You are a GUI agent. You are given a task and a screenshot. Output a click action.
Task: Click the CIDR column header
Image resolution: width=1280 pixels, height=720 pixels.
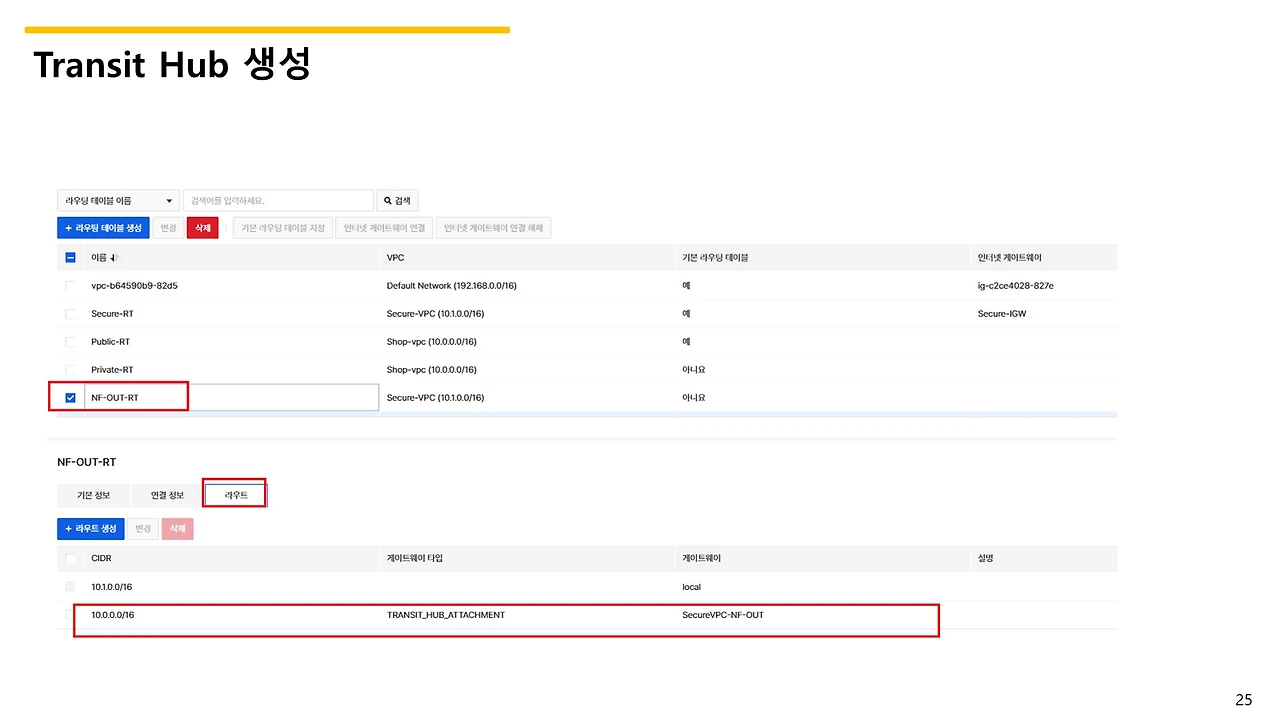(101, 558)
